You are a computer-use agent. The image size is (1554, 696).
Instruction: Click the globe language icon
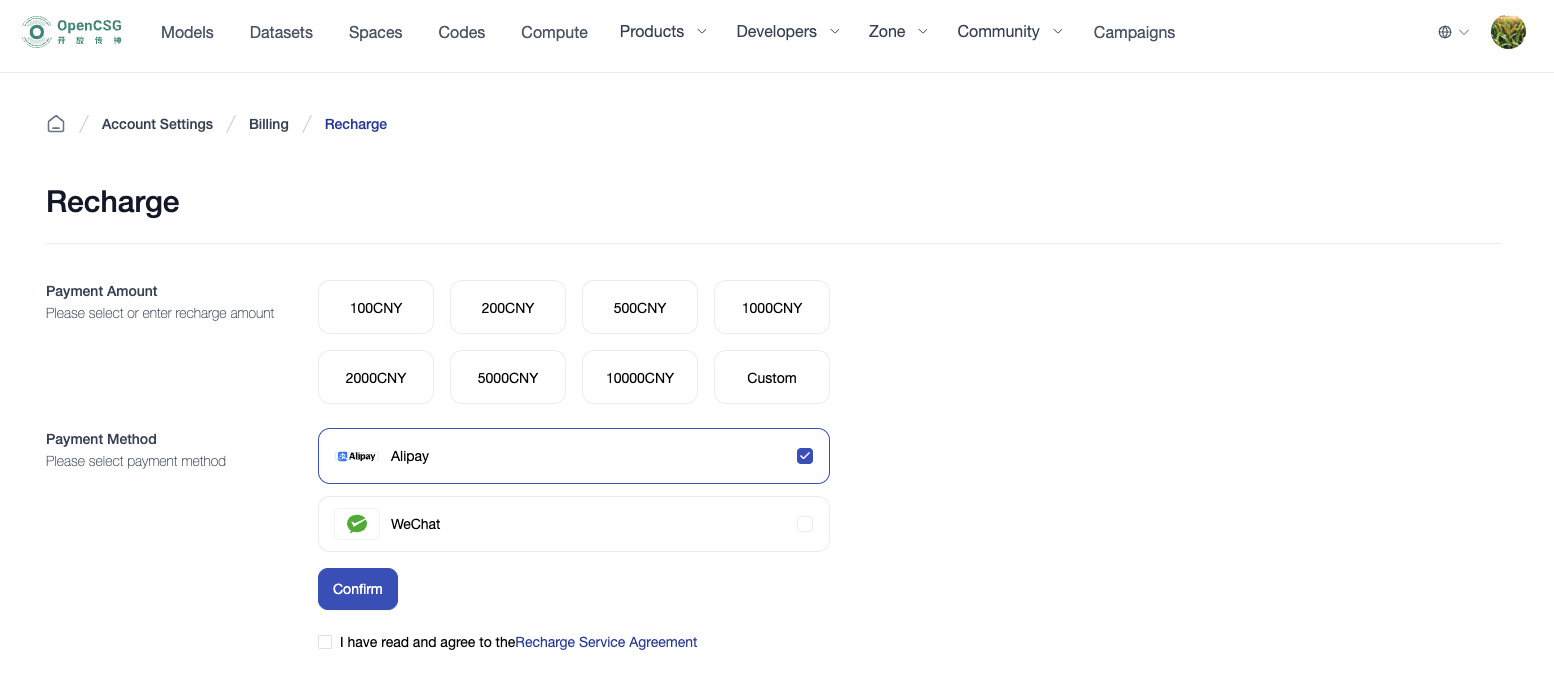(x=1445, y=32)
